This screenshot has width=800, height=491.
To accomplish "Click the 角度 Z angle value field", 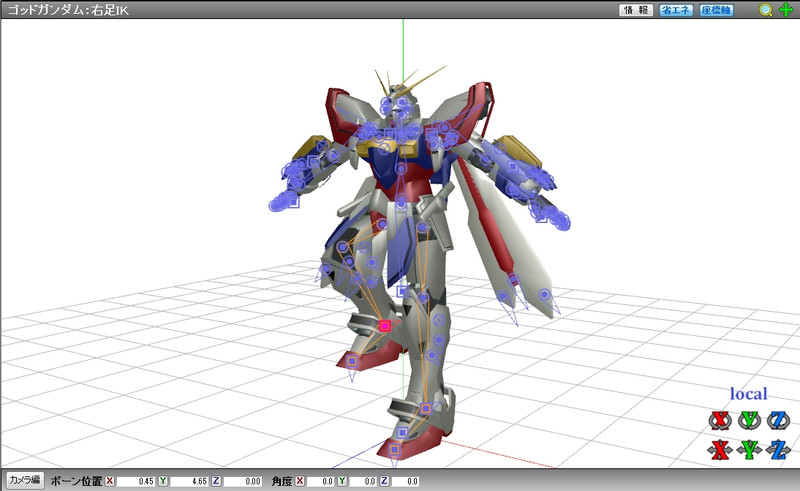I will click(405, 481).
